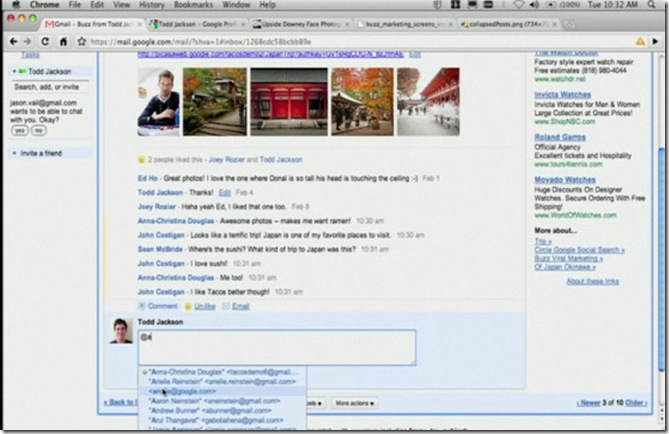Open Roland Garros ad link
Screen dimensions: 669x434
(x=560, y=137)
